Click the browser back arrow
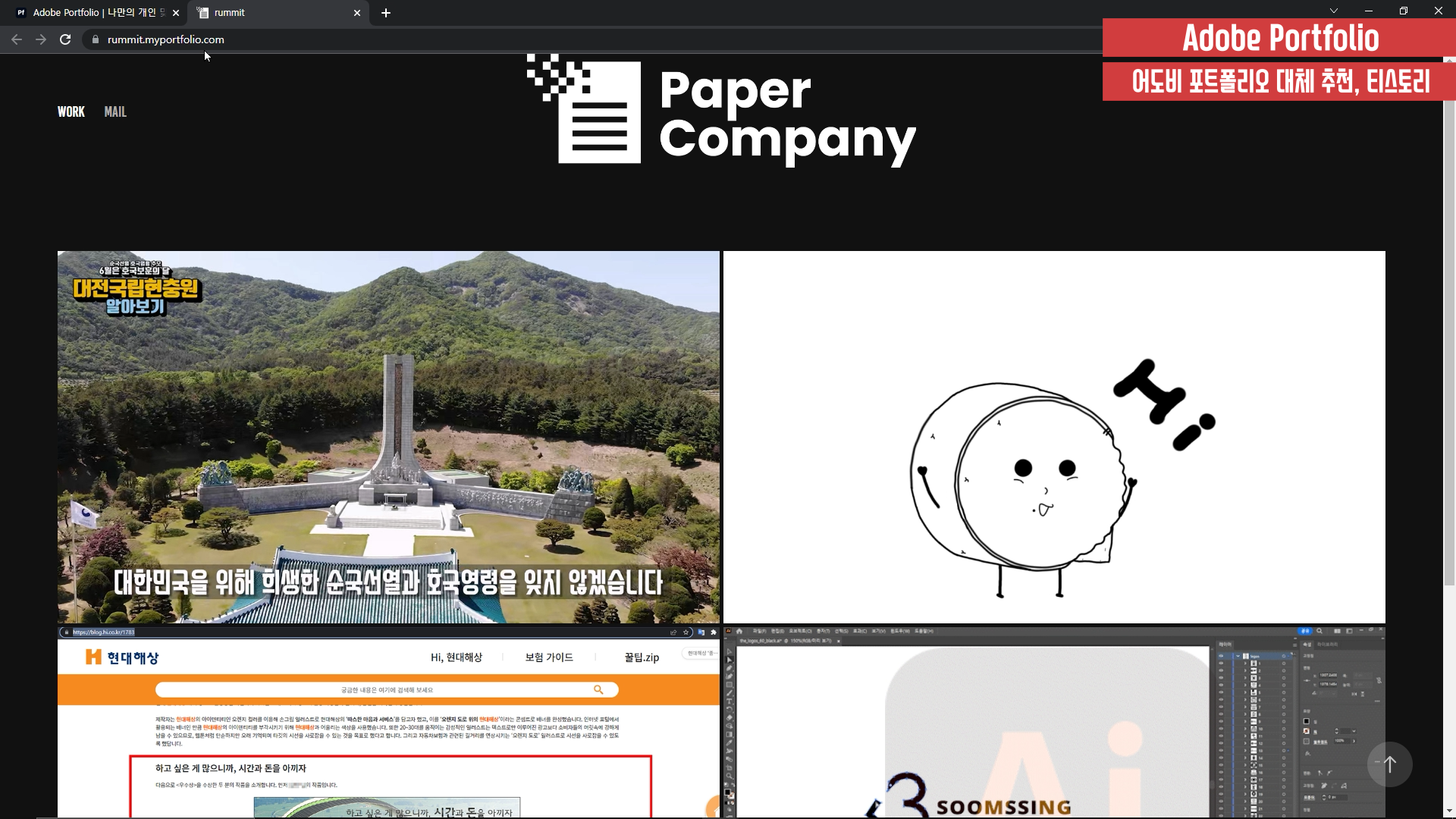Screen dimensions: 1456x819 [x=17, y=39]
